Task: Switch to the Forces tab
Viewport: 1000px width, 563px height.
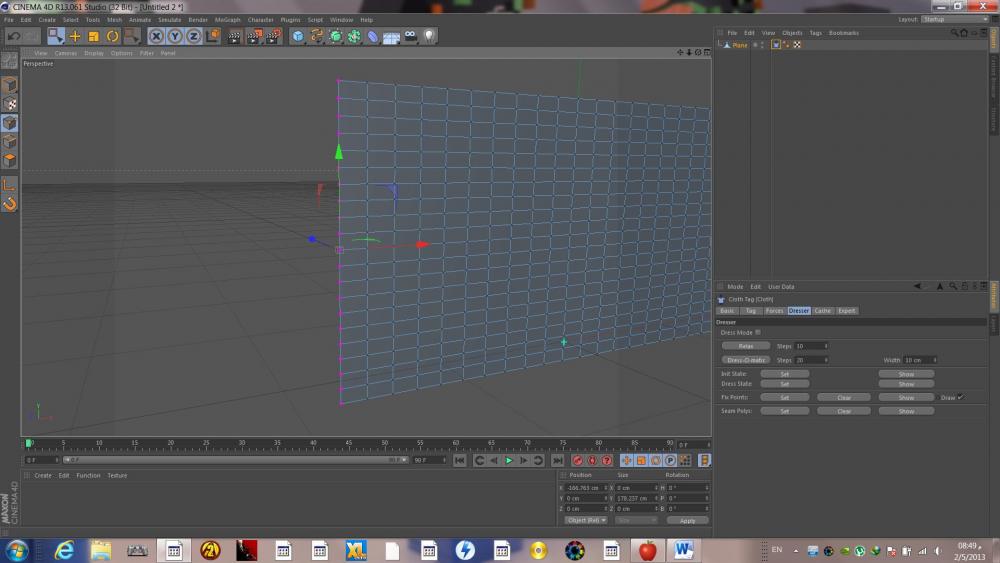Action: pyautogui.click(x=775, y=311)
